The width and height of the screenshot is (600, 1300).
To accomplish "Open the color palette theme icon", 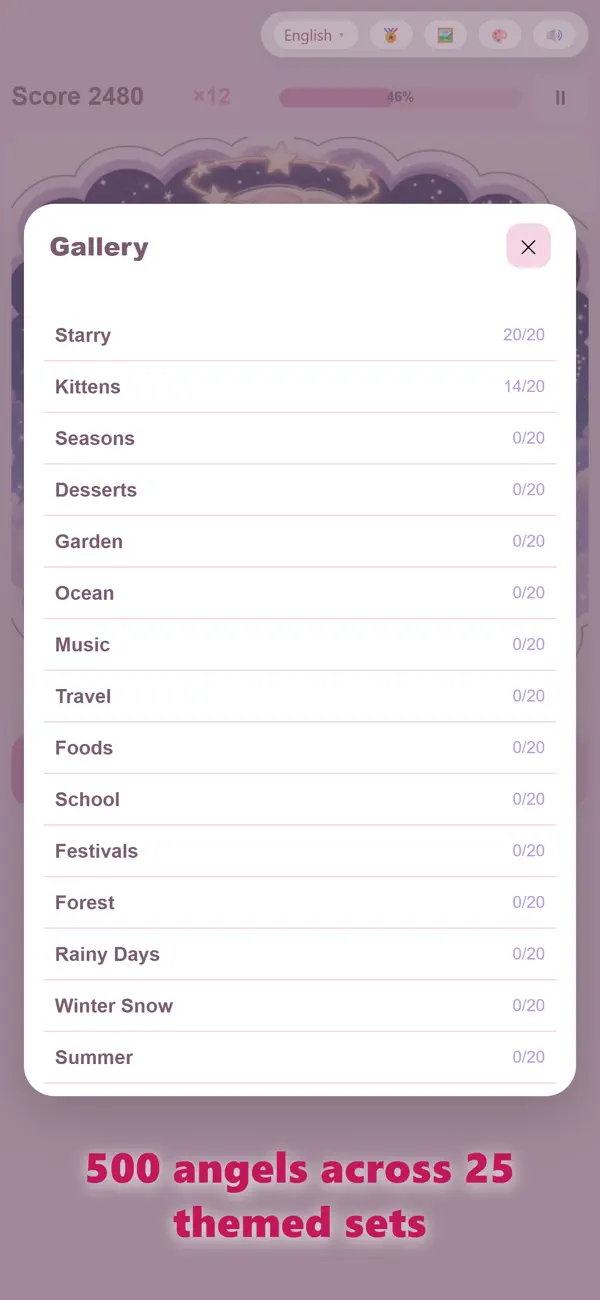I will click(x=499, y=35).
